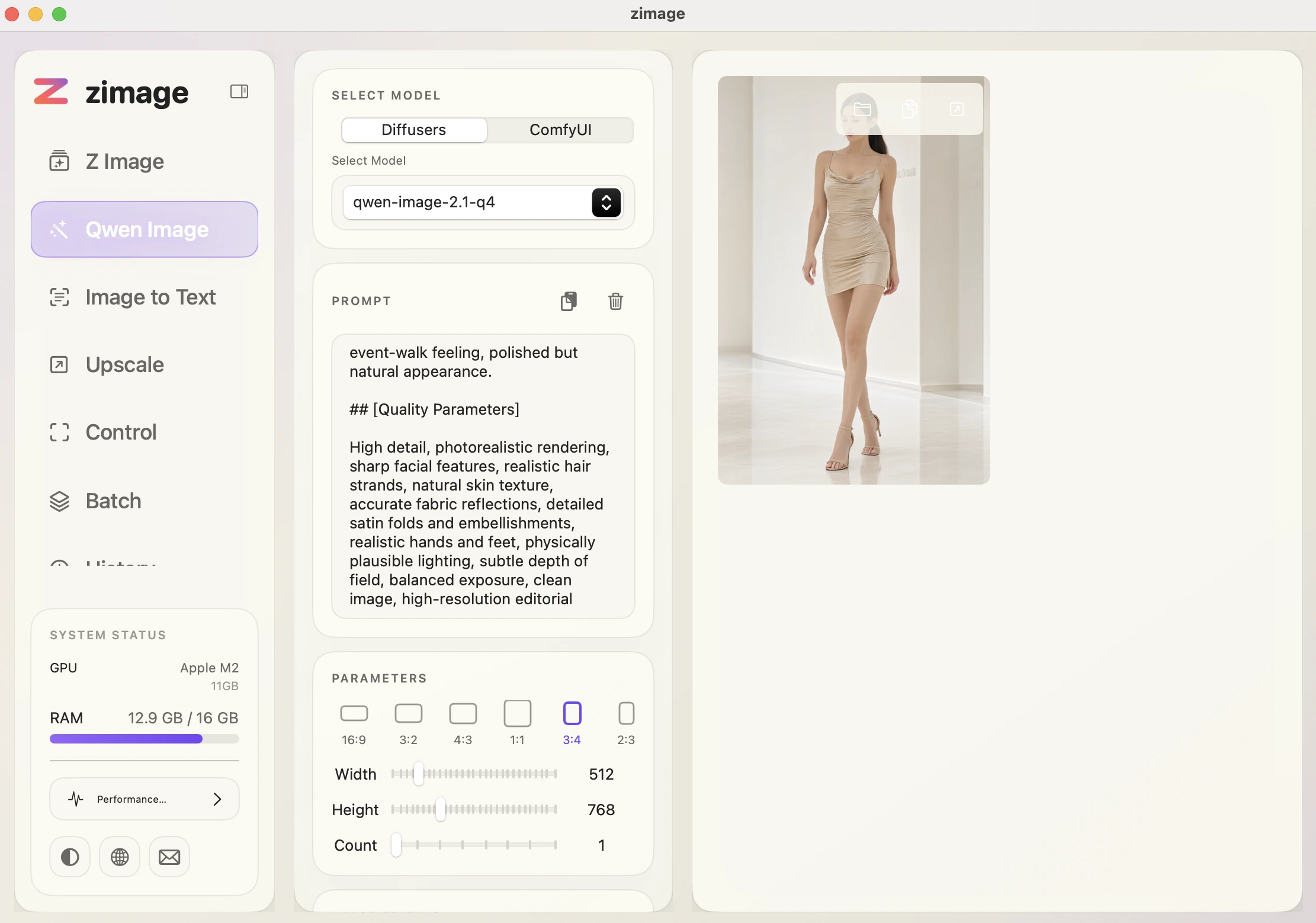Click the 512 width value
Image resolution: width=1316 pixels, height=923 pixels.
click(x=601, y=774)
